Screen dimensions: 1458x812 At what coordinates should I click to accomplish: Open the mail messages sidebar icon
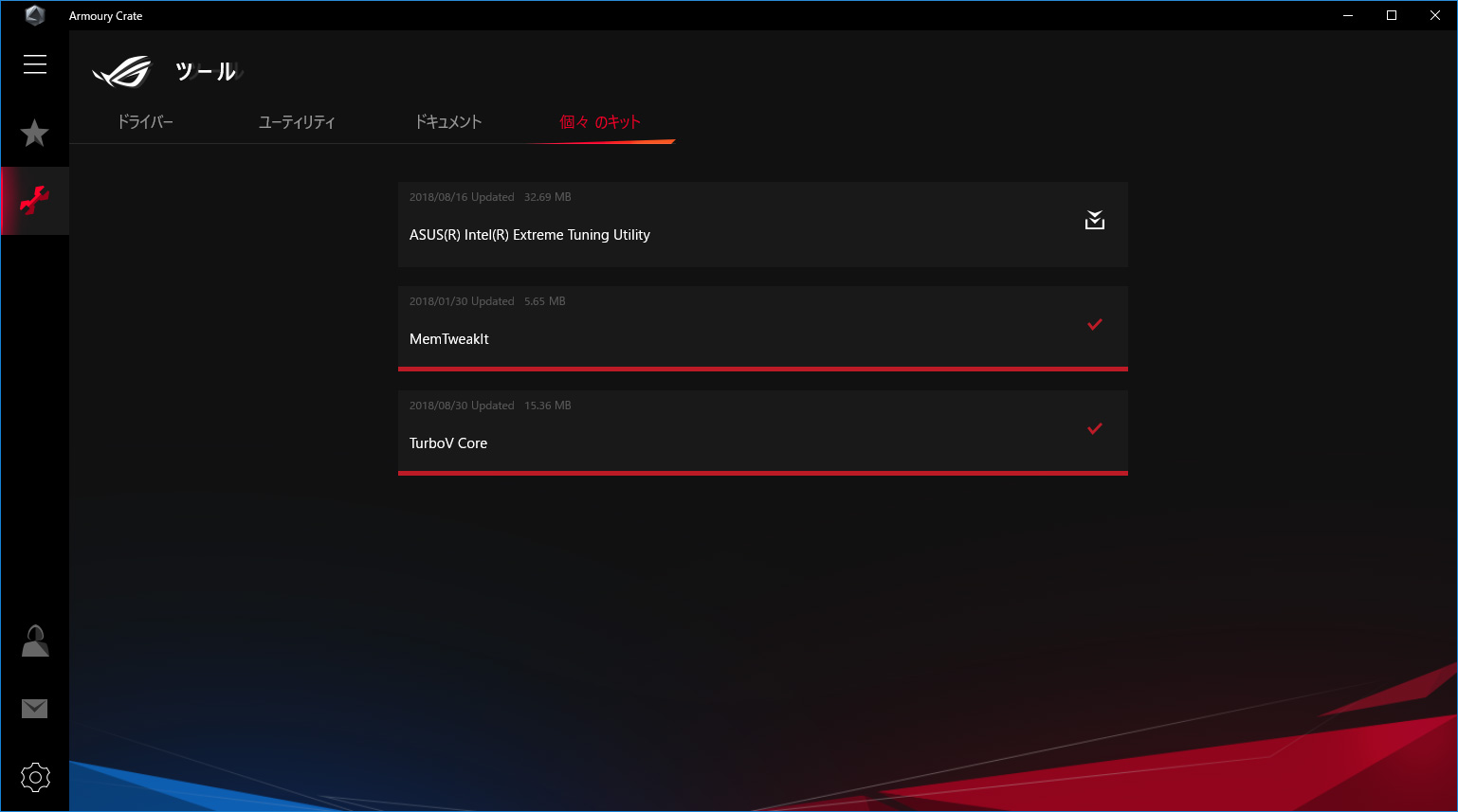coord(35,709)
